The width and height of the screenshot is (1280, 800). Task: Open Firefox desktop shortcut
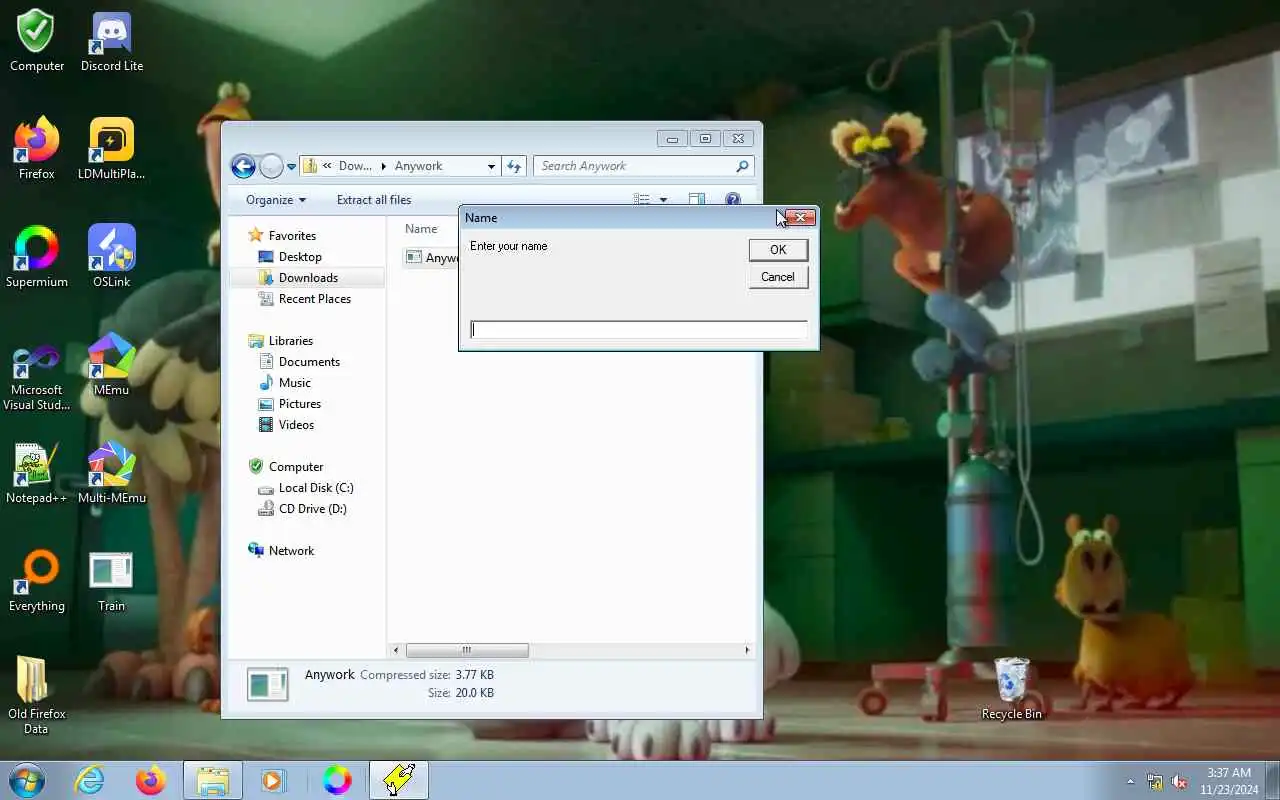(37, 149)
